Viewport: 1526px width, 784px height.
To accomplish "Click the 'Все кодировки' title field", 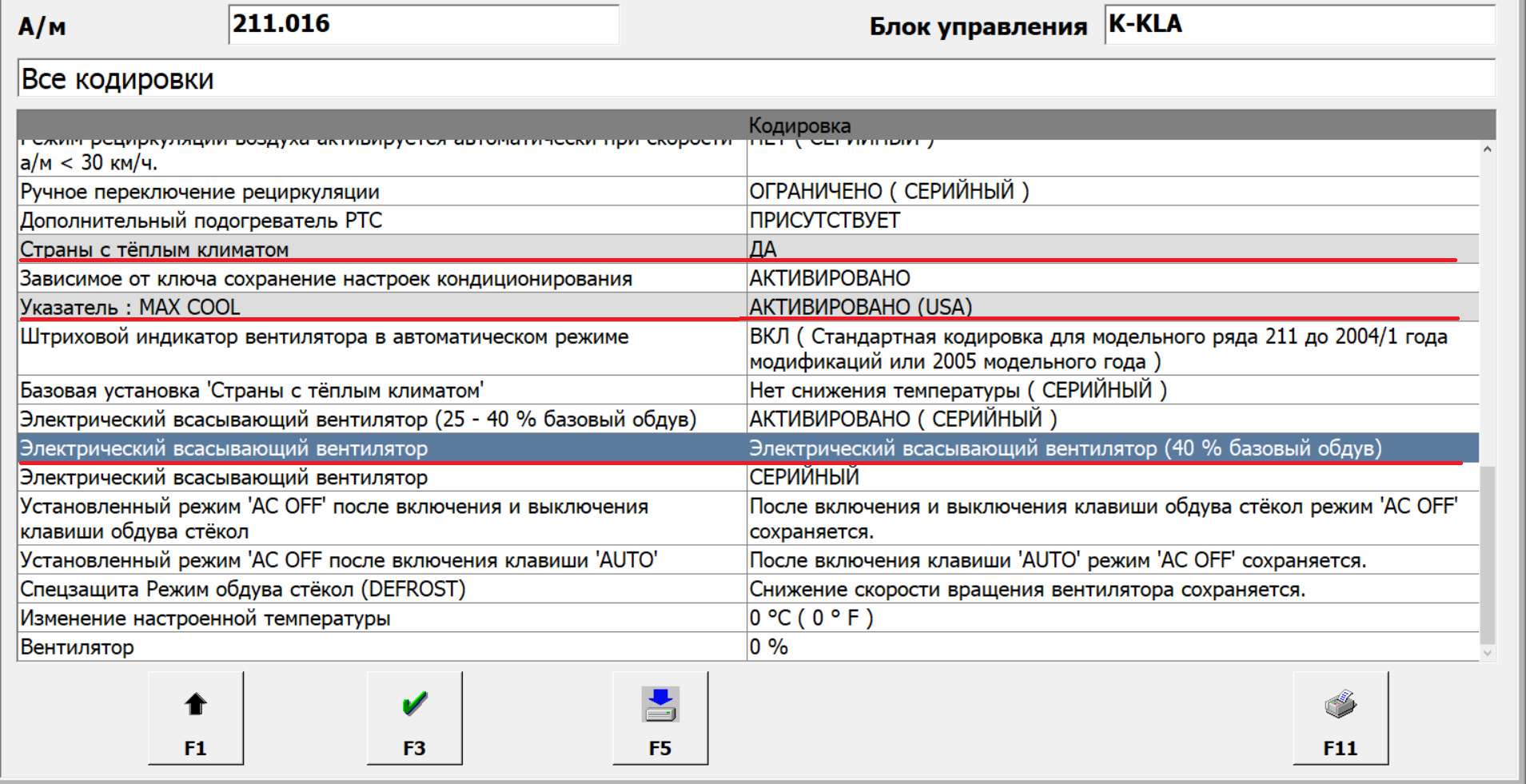I will point(756,78).
